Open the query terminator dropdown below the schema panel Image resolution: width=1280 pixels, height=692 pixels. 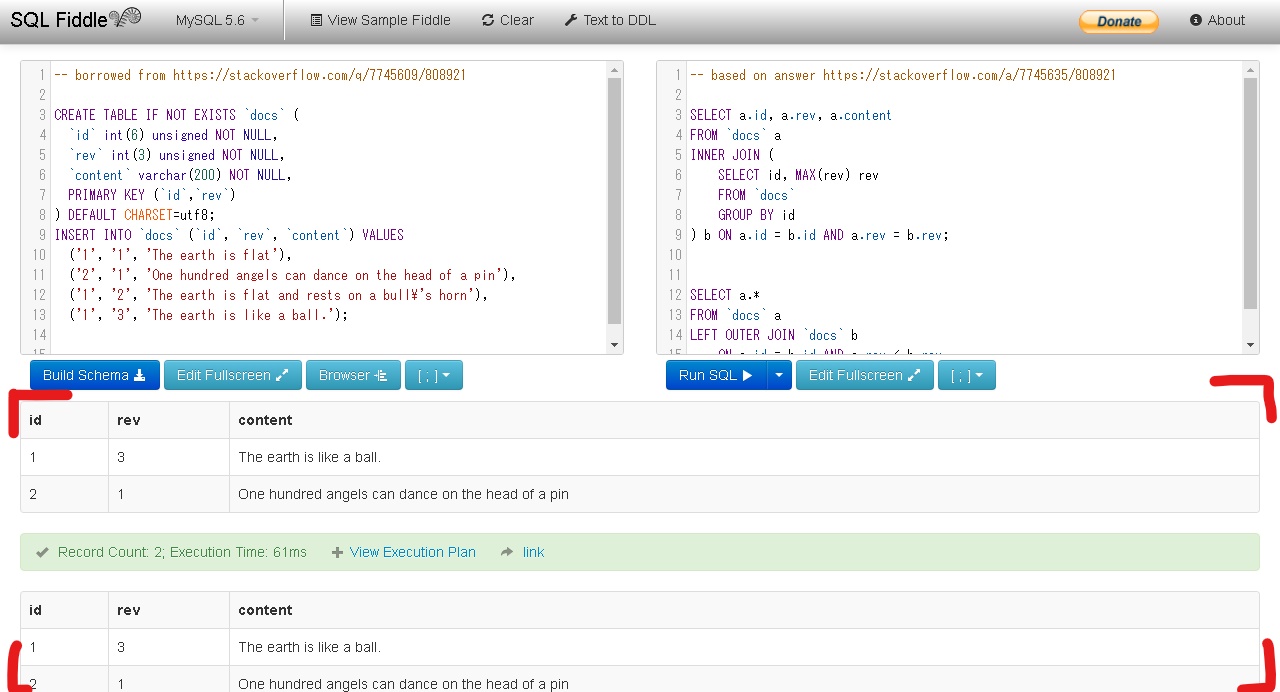coord(434,374)
